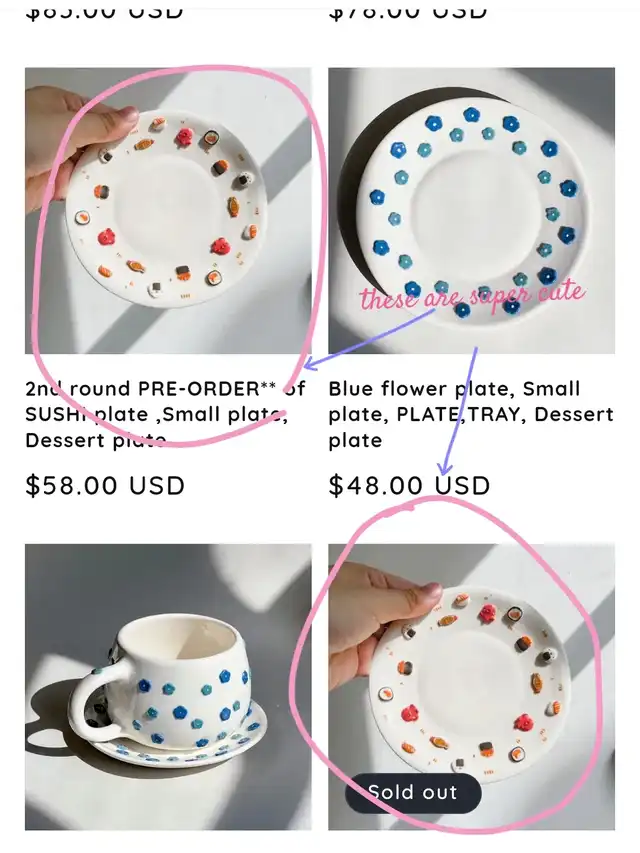Click the '2nd round PRE-ORDER SUSHI plate' title
The image size is (640, 853).
tap(165, 414)
